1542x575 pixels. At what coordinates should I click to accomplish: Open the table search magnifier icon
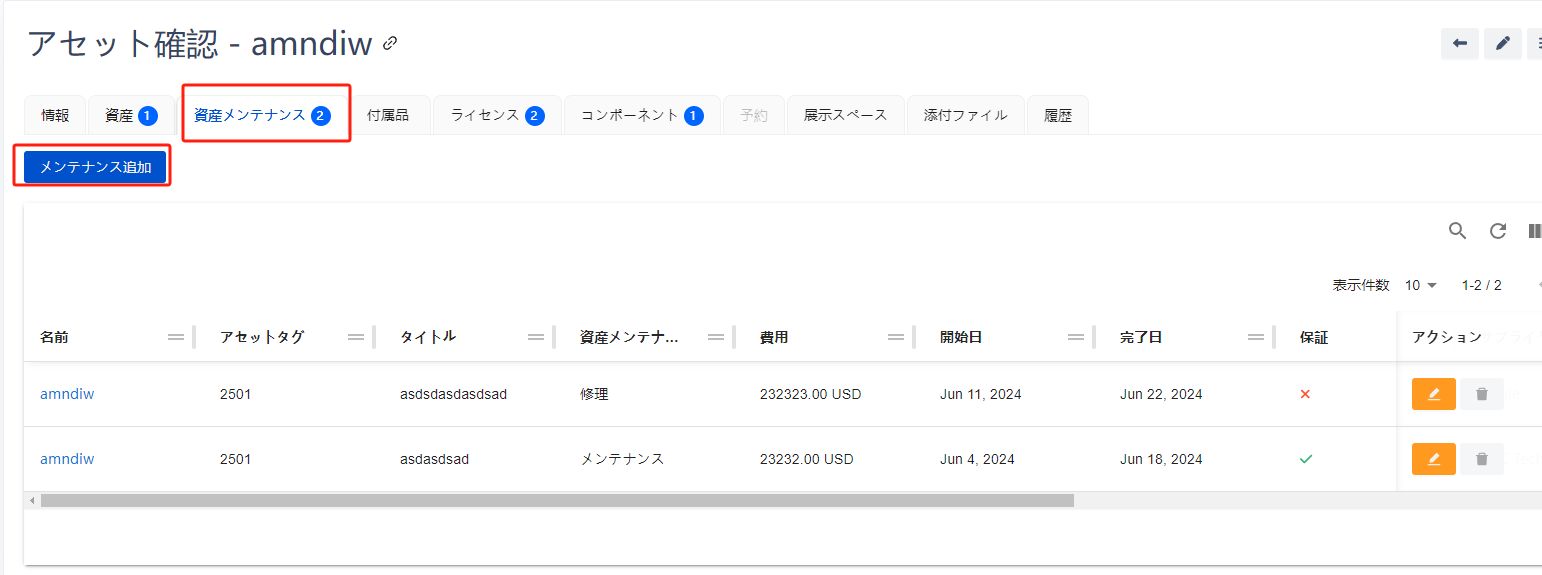[x=1458, y=231]
